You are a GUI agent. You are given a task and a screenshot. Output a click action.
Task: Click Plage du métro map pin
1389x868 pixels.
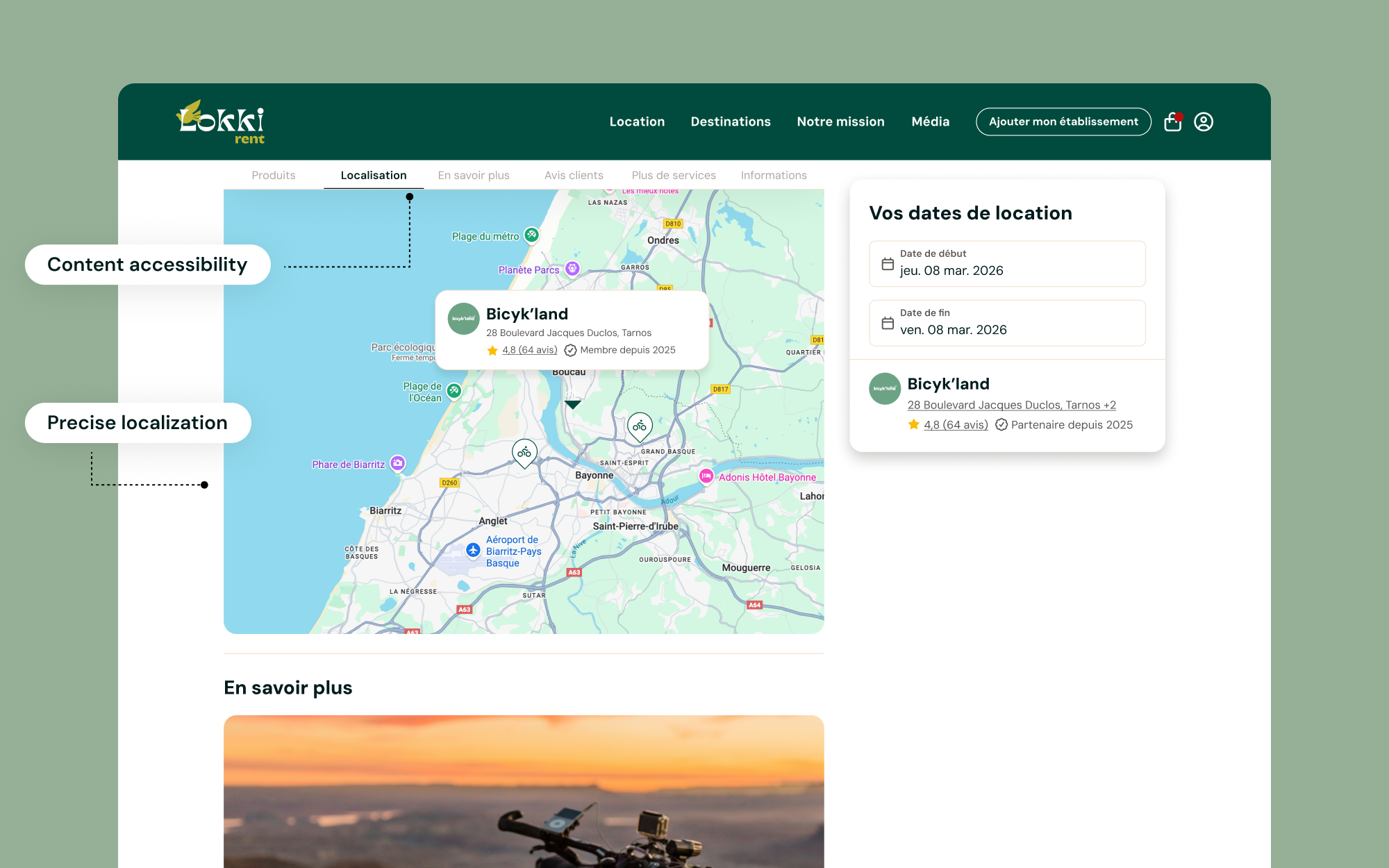click(x=531, y=235)
